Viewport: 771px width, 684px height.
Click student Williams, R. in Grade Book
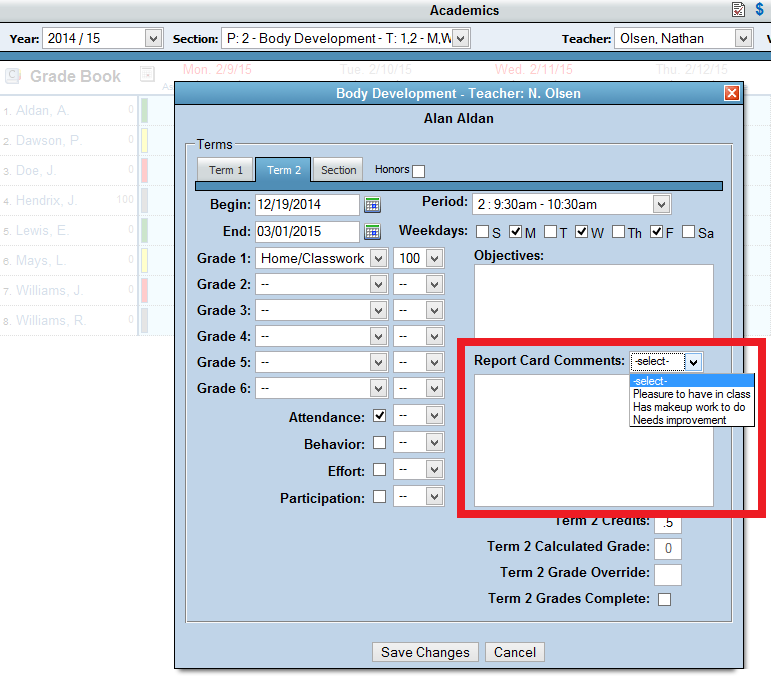pyautogui.click(x=51, y=321)
